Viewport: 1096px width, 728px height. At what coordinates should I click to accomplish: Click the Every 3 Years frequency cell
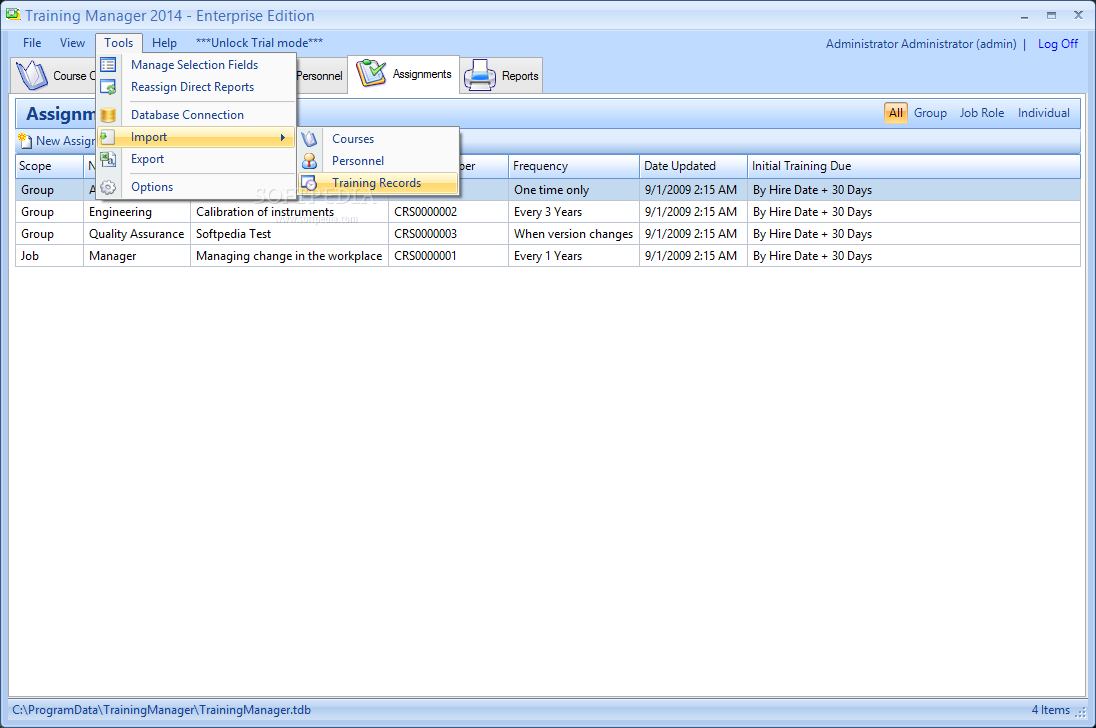tap(573, 212)
